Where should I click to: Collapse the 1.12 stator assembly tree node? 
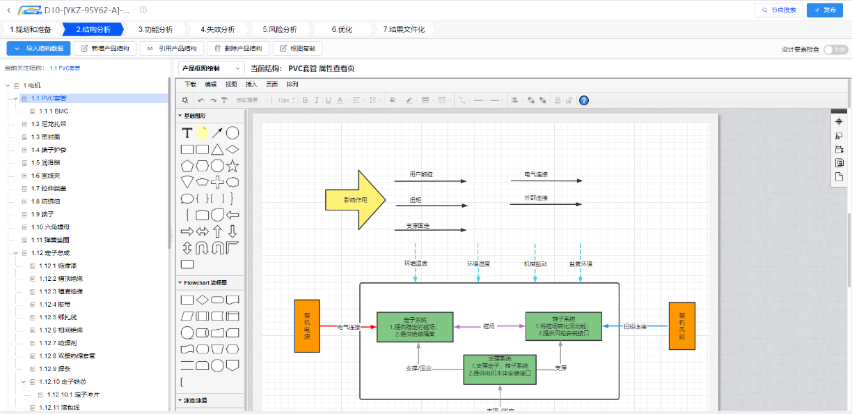(x=15, y=254)
